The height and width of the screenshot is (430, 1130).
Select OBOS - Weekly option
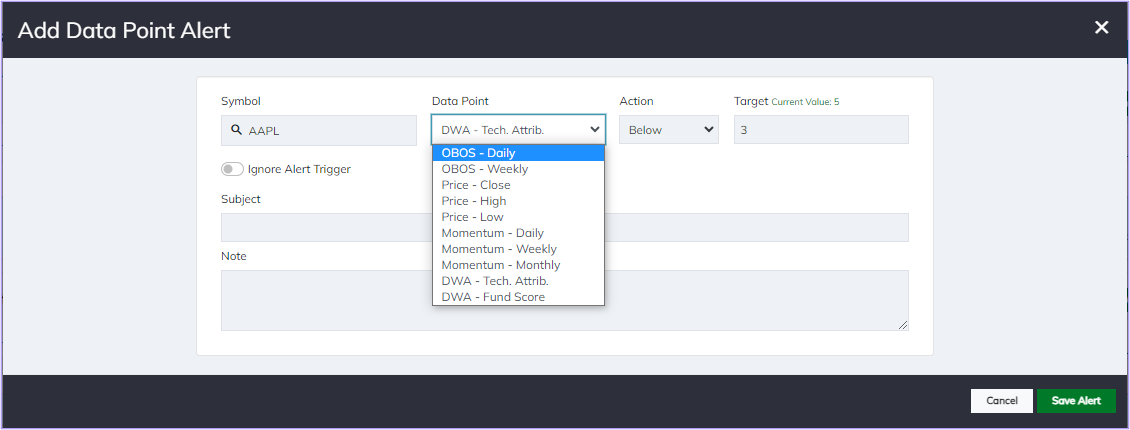(518, 169)
